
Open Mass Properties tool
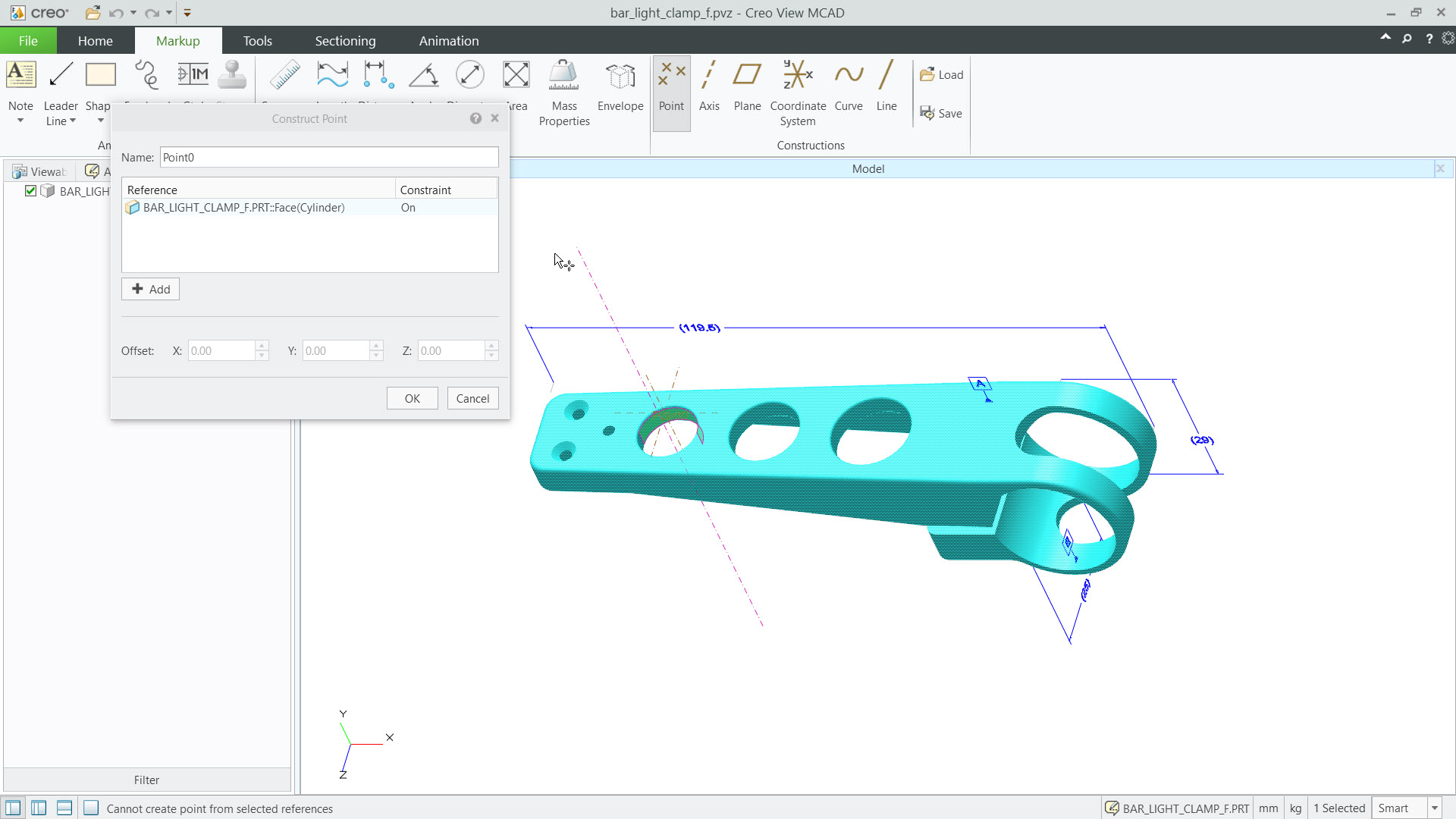pos(564,93)
